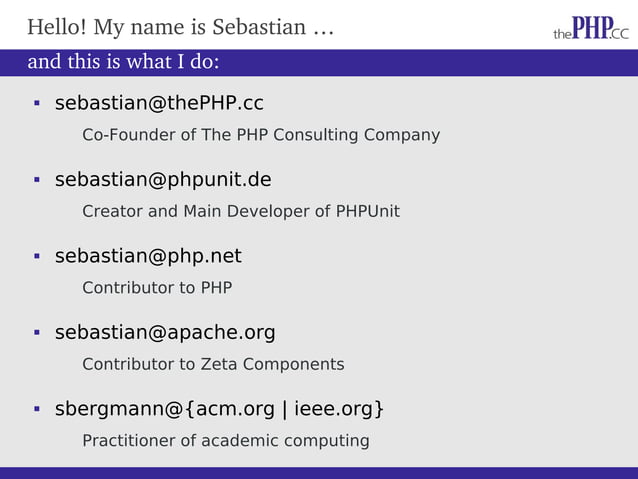Click the 'and this is what I do:' subtitle
The height and width of the screenshot is (479, 638).
pos(123,62)
